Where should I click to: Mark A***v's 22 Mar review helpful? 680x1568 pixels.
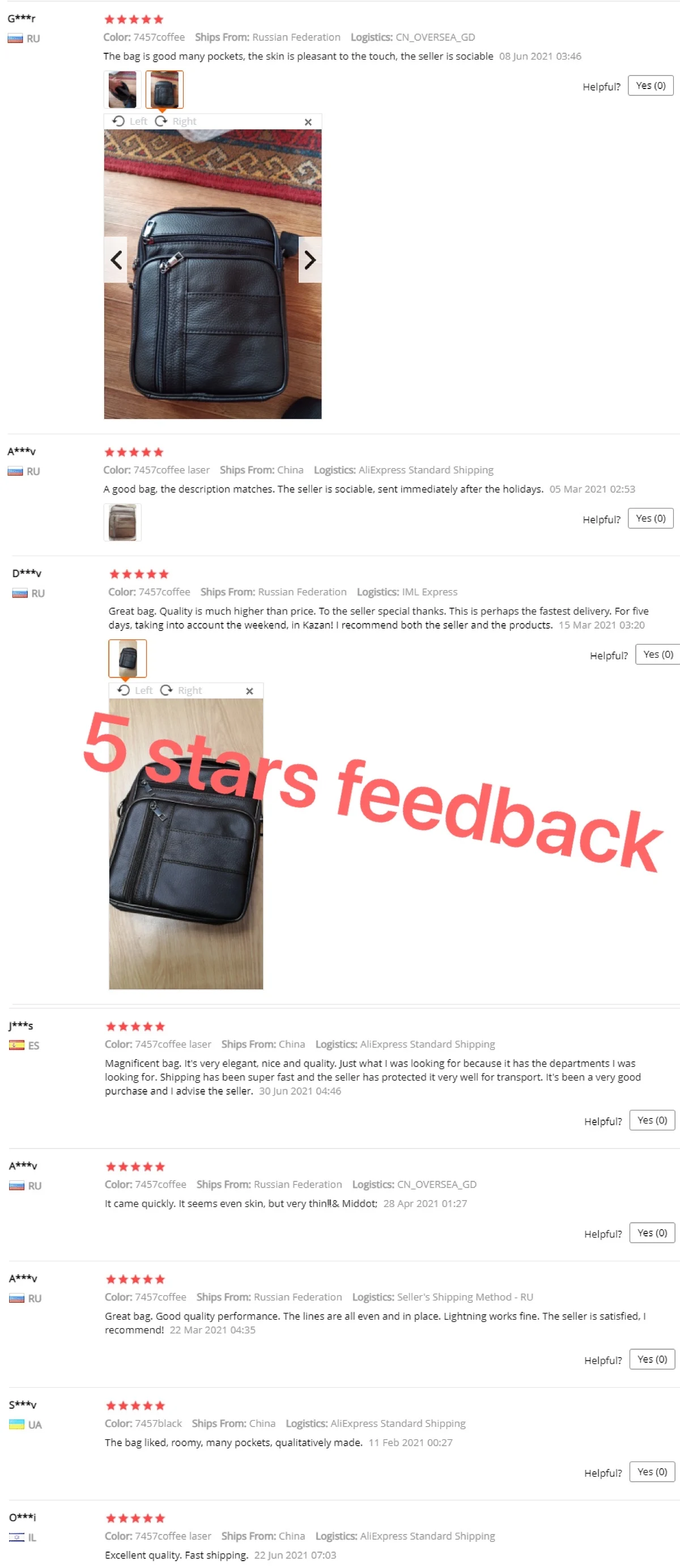pos(652,1359)
